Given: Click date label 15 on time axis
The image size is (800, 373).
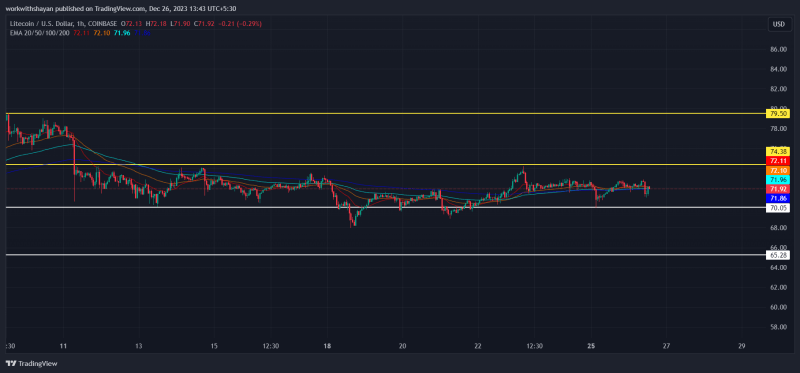Looking at the screenshot, I should [x=214, y=346].
